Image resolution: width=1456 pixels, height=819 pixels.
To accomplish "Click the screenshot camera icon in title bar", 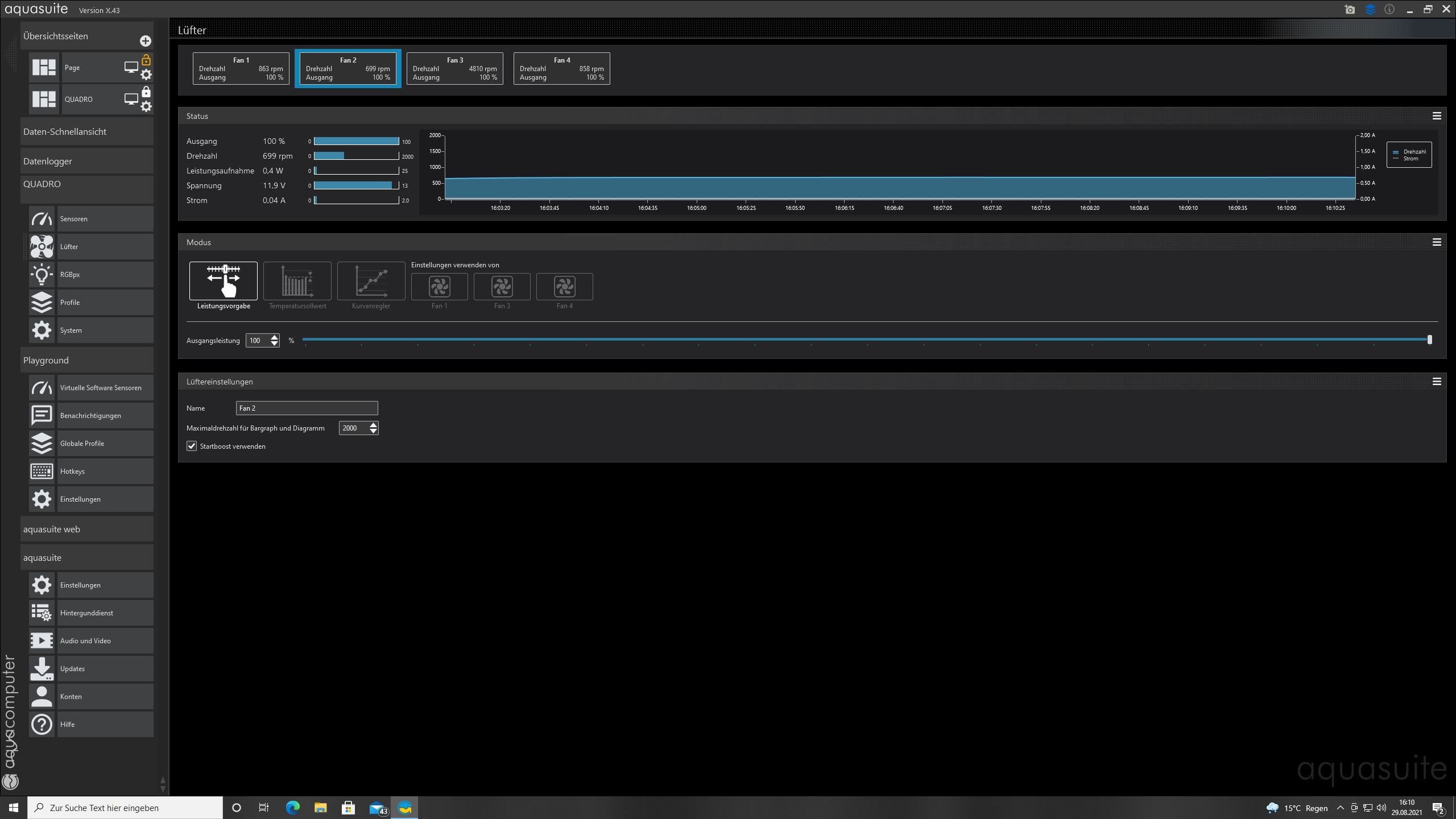I will (x=1350, y=10).
